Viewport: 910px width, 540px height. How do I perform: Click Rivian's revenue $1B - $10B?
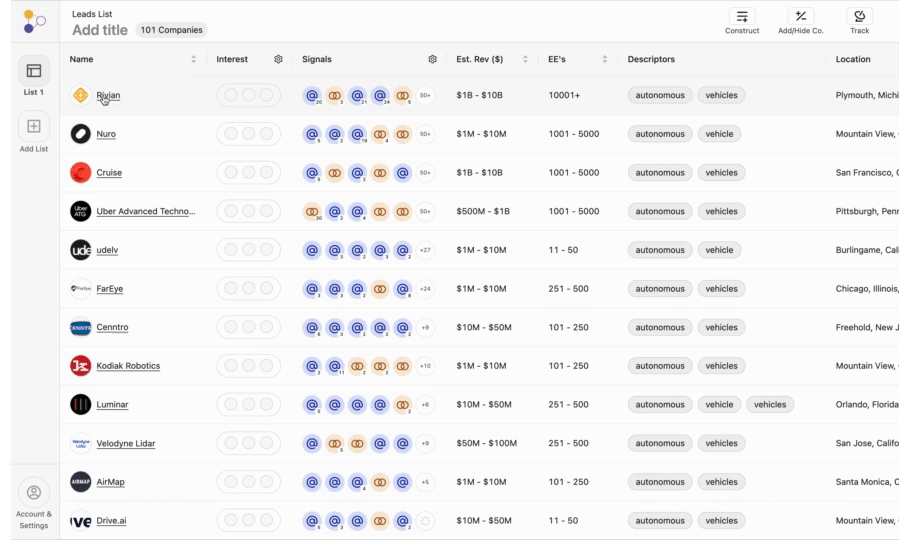point(479,95)
